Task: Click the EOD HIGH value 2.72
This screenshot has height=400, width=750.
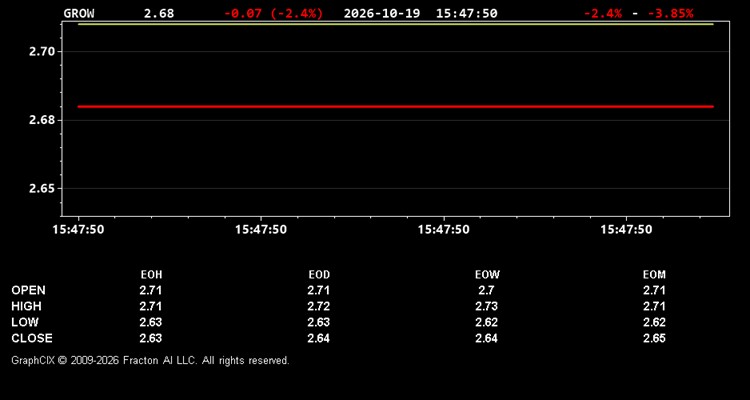Action: point(319,306)
